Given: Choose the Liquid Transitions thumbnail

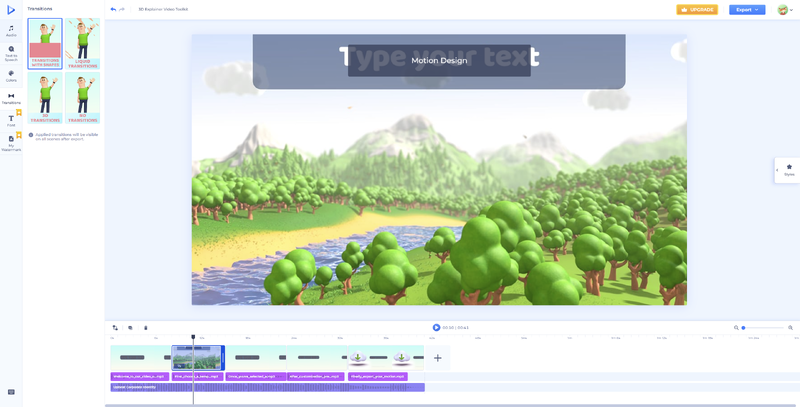Looking at the screenshot, I should pyautogui.click(x=83, y=43).
